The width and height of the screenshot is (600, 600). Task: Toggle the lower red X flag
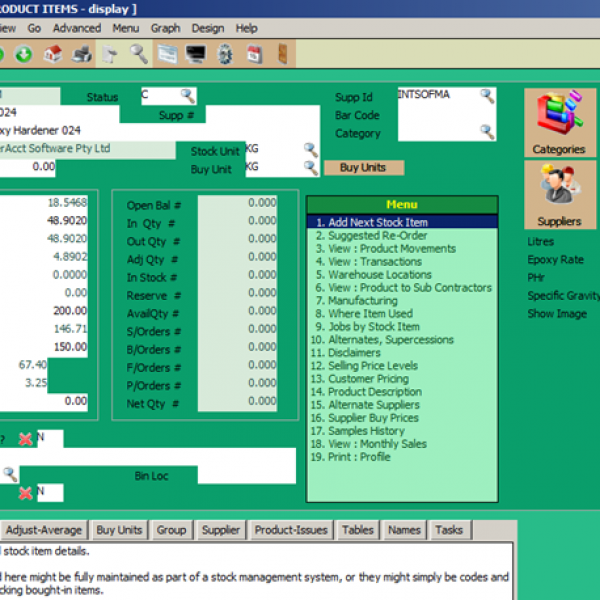pos(26,494)
